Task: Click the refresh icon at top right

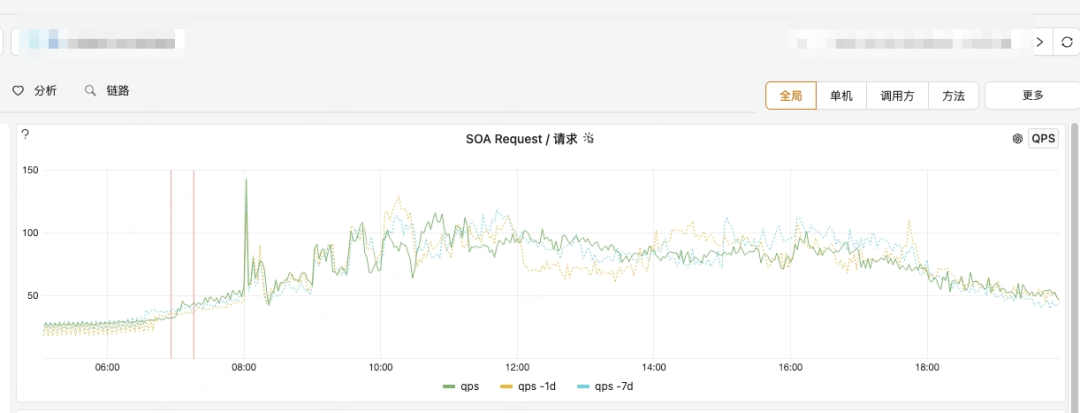Action: [1066, 42]
